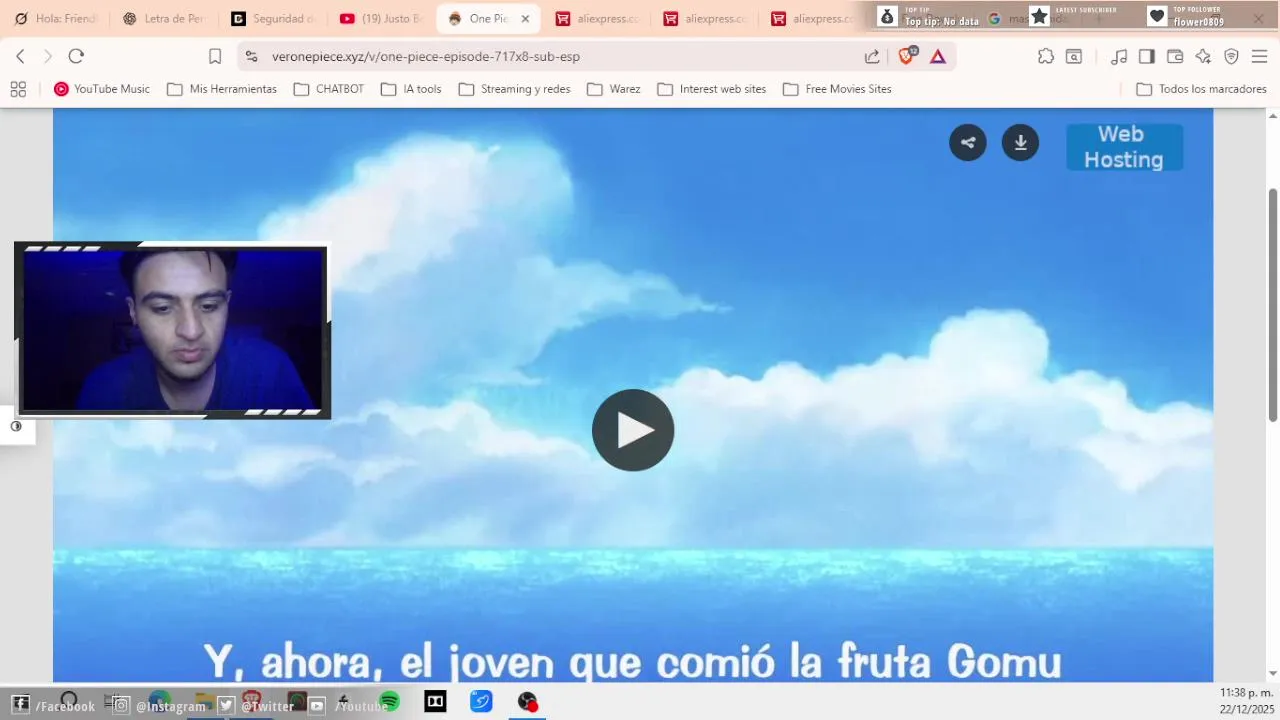
Task: Expand the Free Movies Sites folder
Action: tap(837, 89)
